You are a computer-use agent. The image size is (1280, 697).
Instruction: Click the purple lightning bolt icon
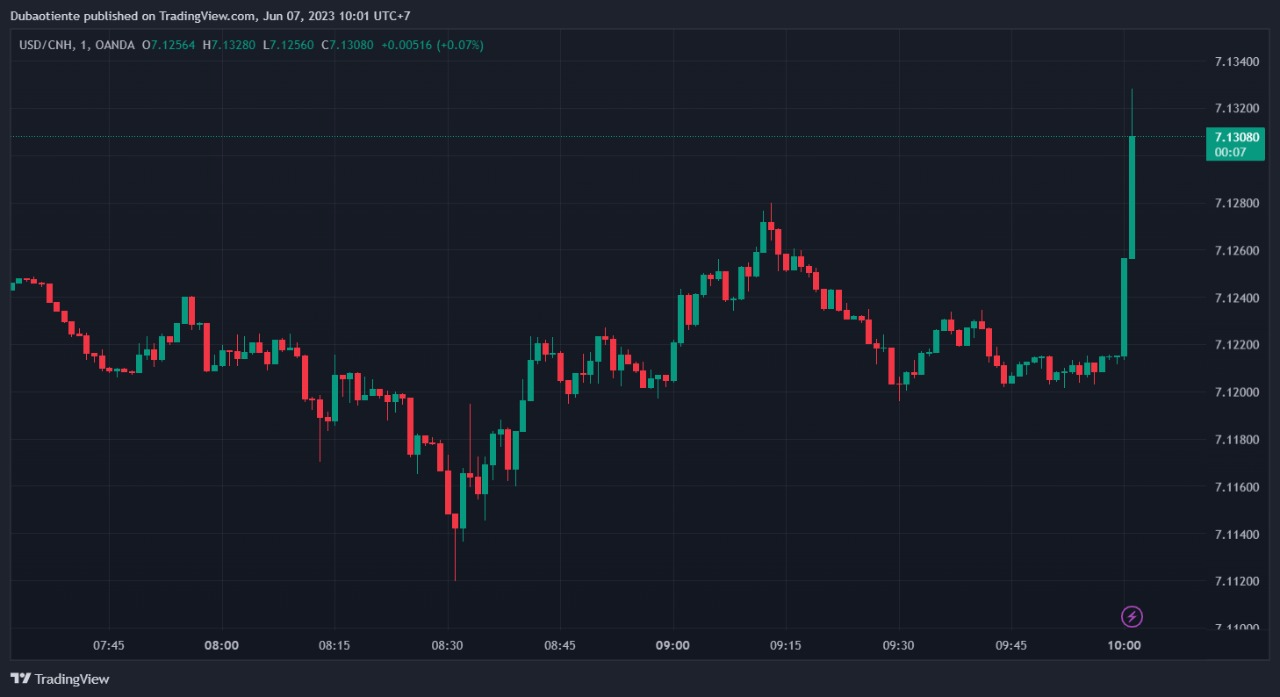pos(1131,616)
